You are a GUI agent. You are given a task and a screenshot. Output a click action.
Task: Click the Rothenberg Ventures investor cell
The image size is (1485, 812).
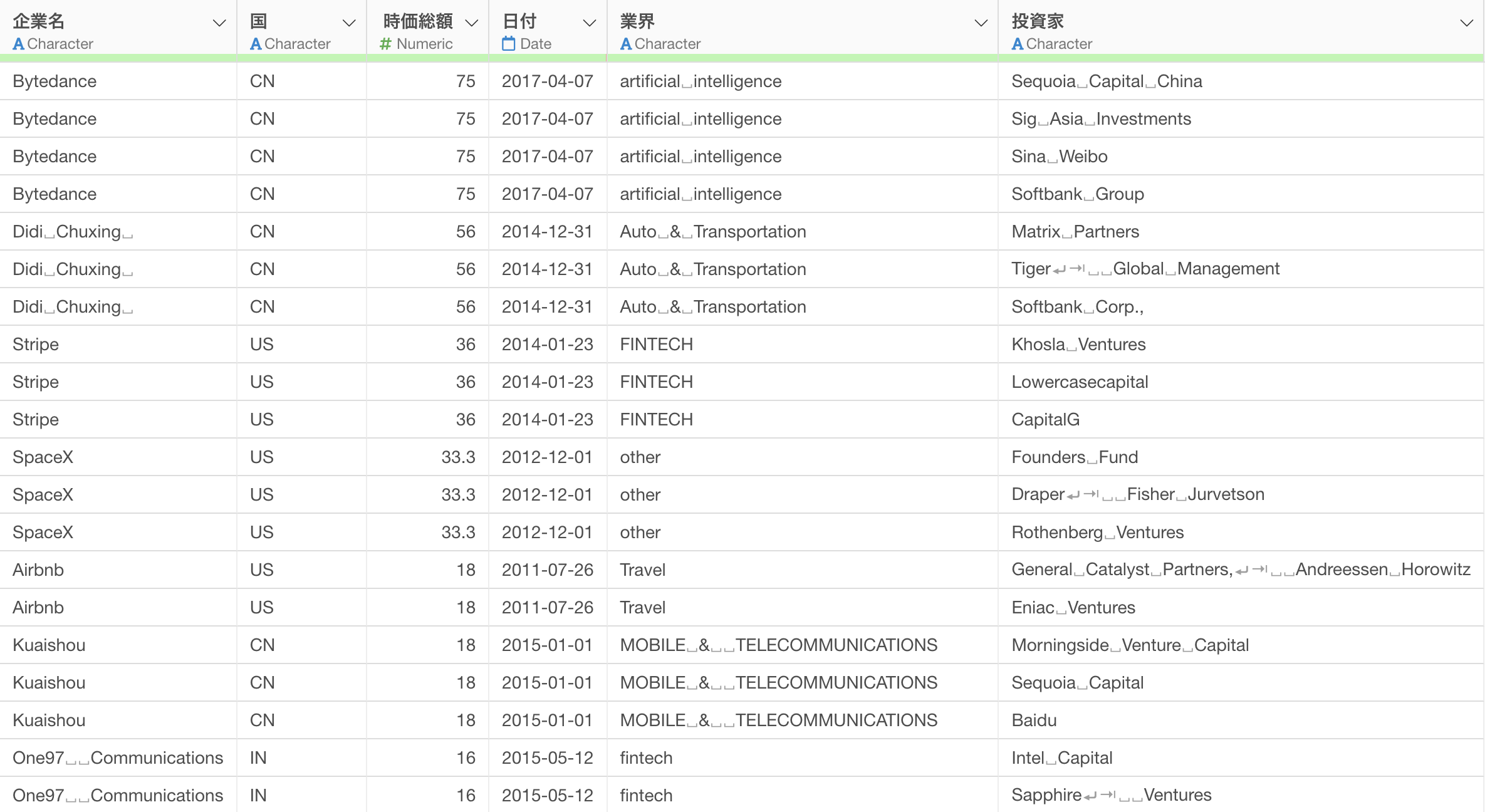tap(1241, 533)
